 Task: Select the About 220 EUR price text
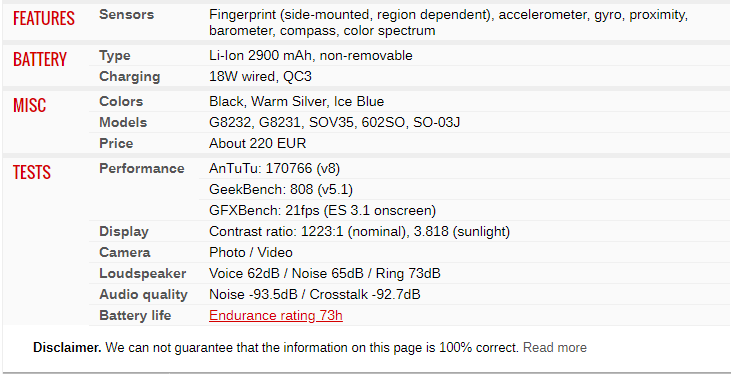257,143
